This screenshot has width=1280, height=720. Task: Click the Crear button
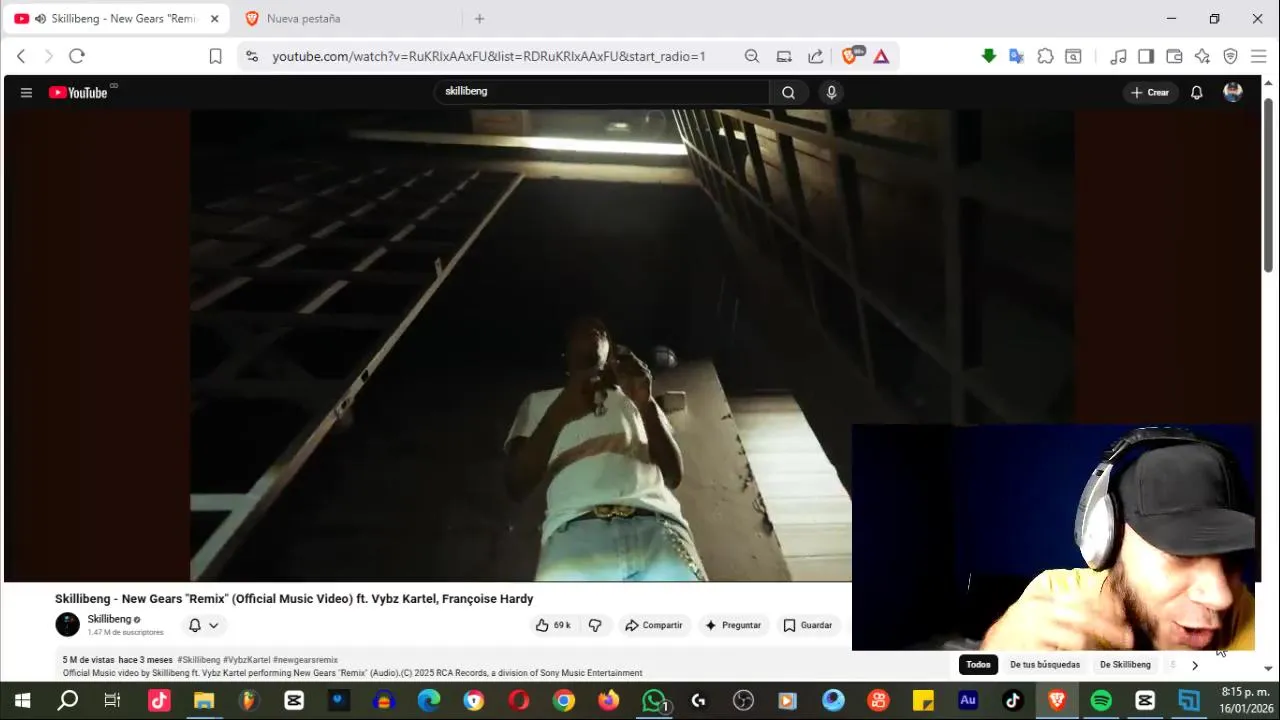[x=1149, y=92]
